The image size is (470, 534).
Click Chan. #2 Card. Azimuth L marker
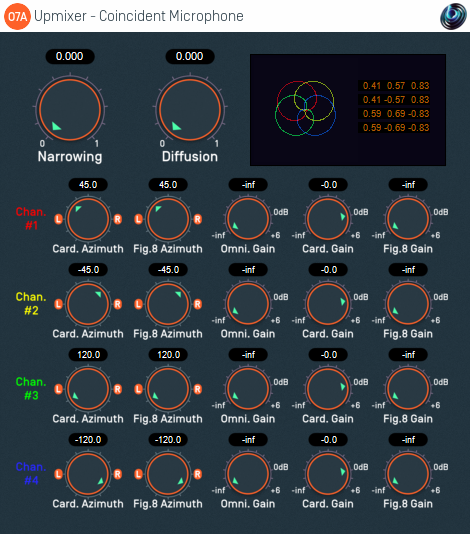point(58,304)
